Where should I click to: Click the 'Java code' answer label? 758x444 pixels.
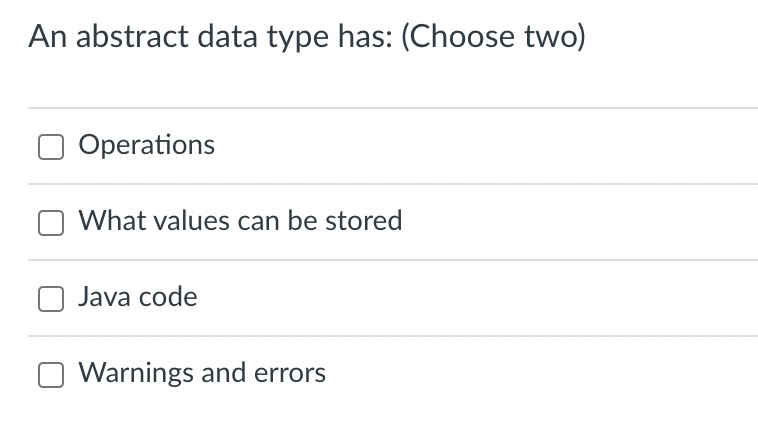click(x=137, y=297)
